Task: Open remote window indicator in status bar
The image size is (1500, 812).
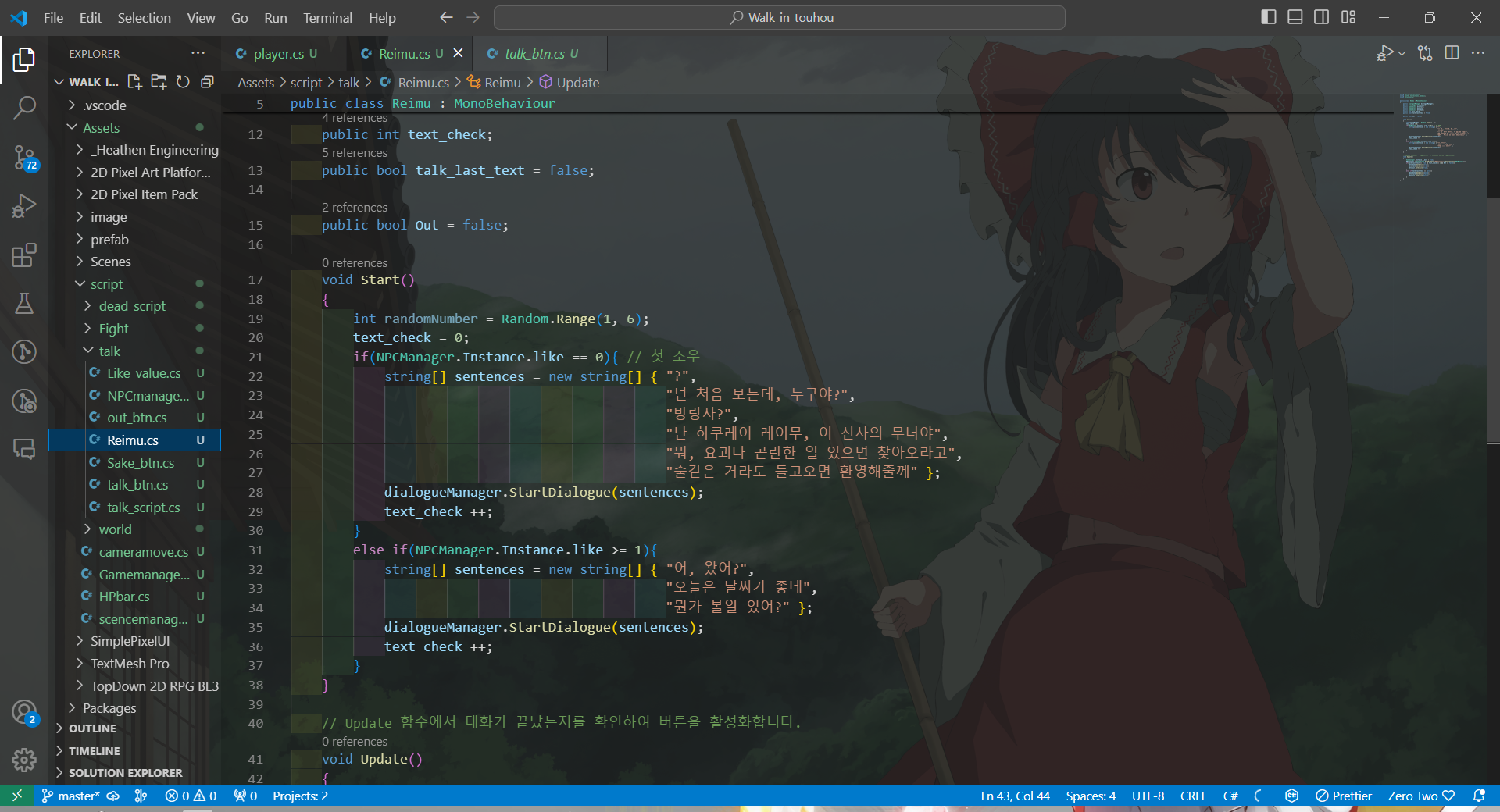Action: [16, 796]
